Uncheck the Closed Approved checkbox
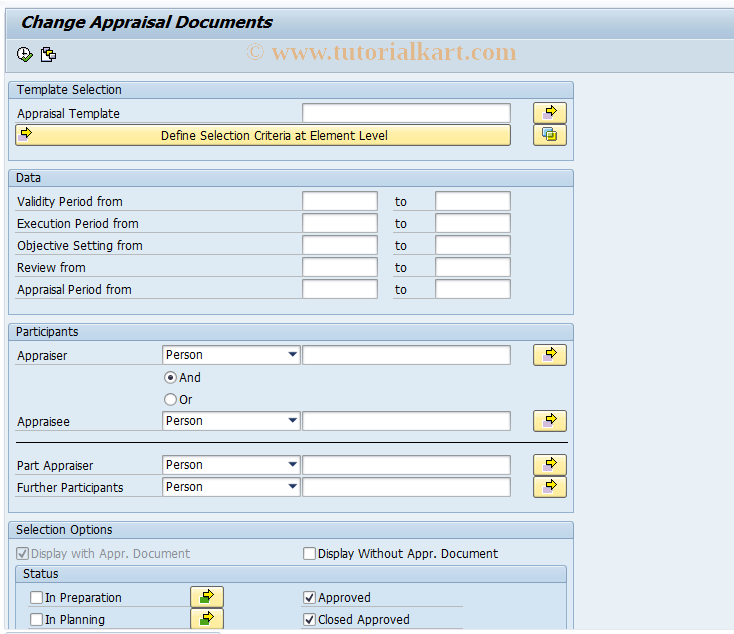Image resolution: width=734 pixels, height=634 pixels. coord(309,619)
